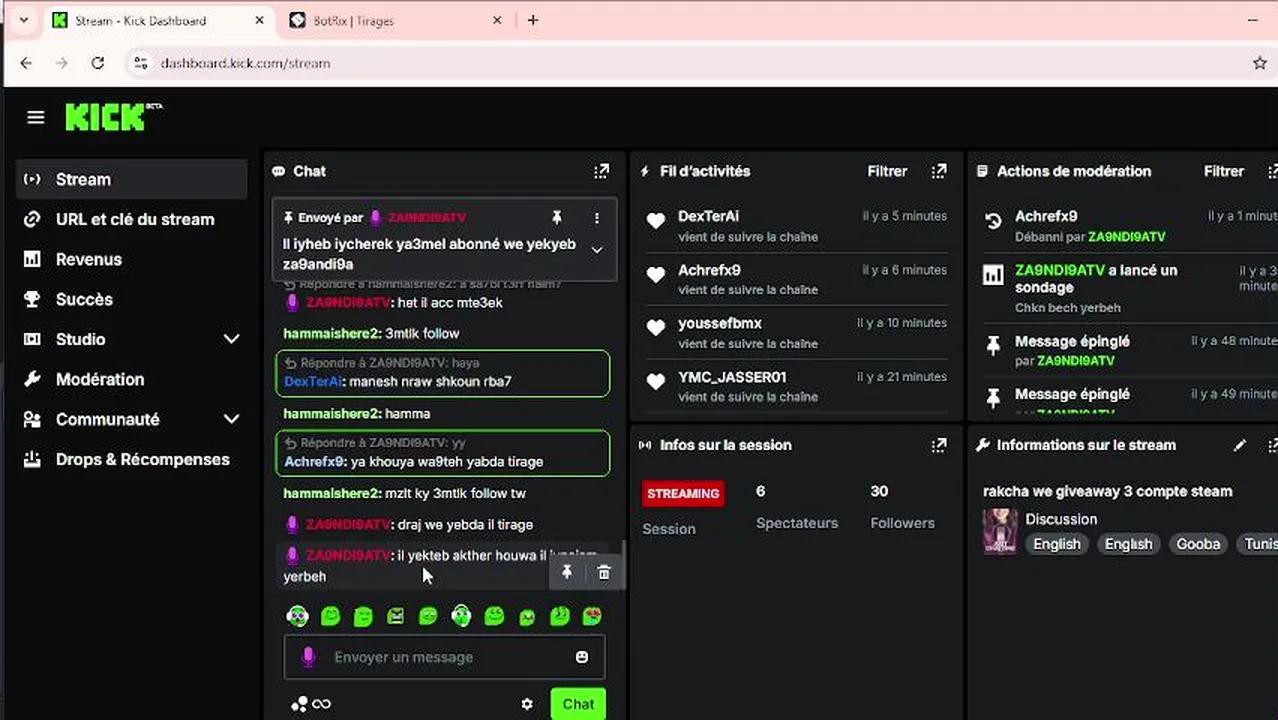The width and height of the screenshot is (1278, 720).
Task: Reload the page in the browser
Action: [x=97, y=63]
